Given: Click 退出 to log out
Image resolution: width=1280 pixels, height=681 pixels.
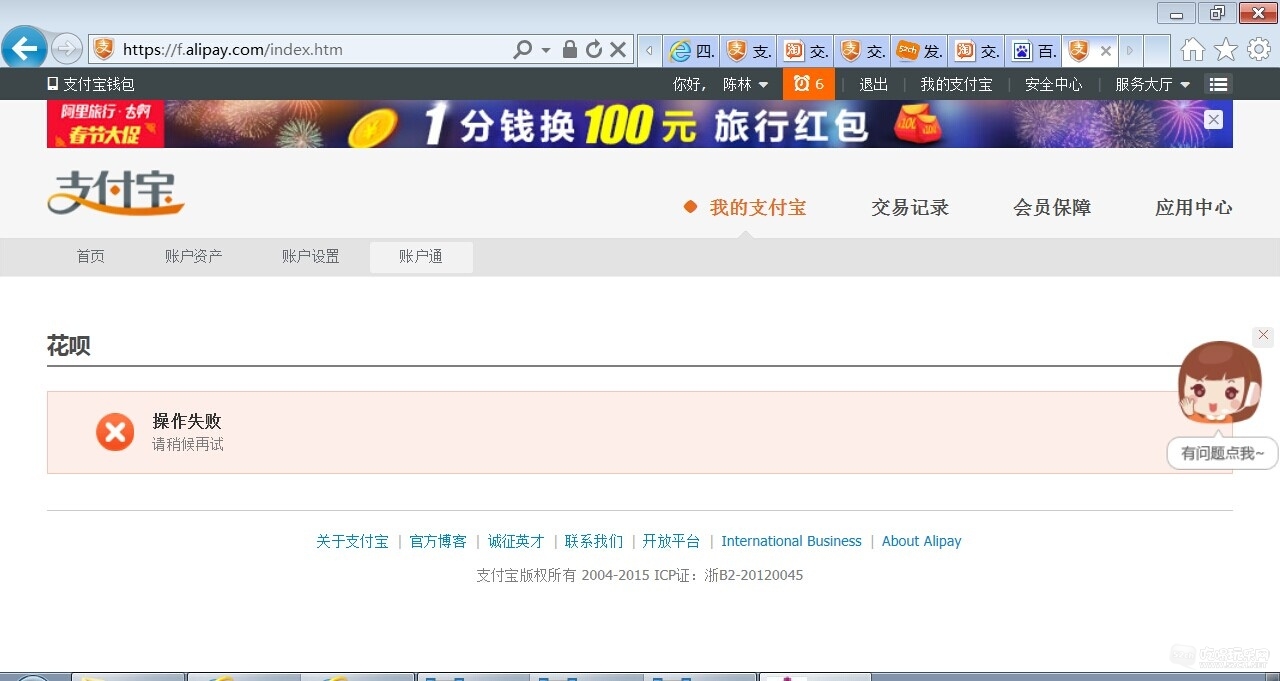Looking at the screenshot, I should click(x=873, y=84).
